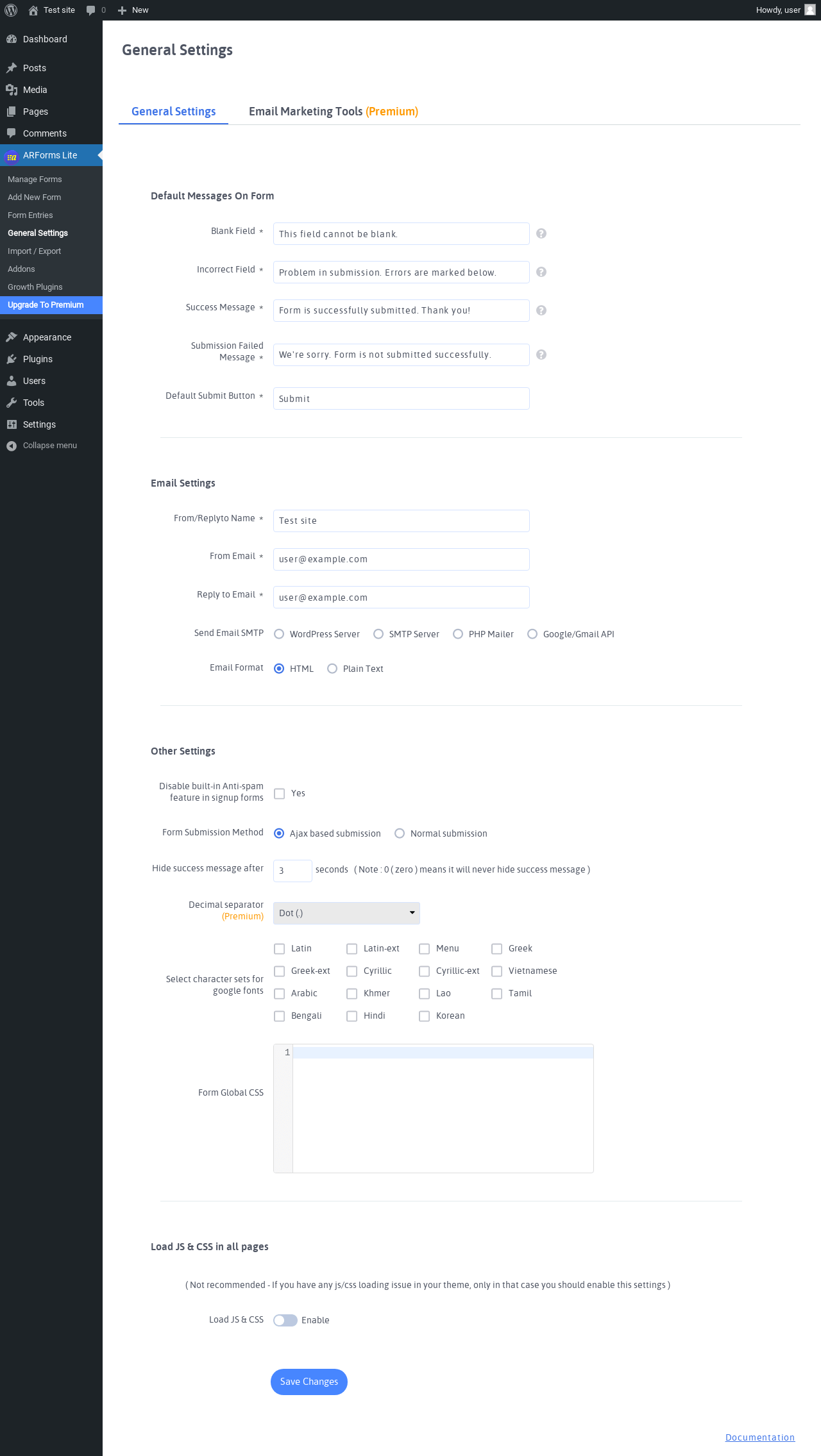
Task: Click the Comments icon in sidebar
Action: pos(12,133)
